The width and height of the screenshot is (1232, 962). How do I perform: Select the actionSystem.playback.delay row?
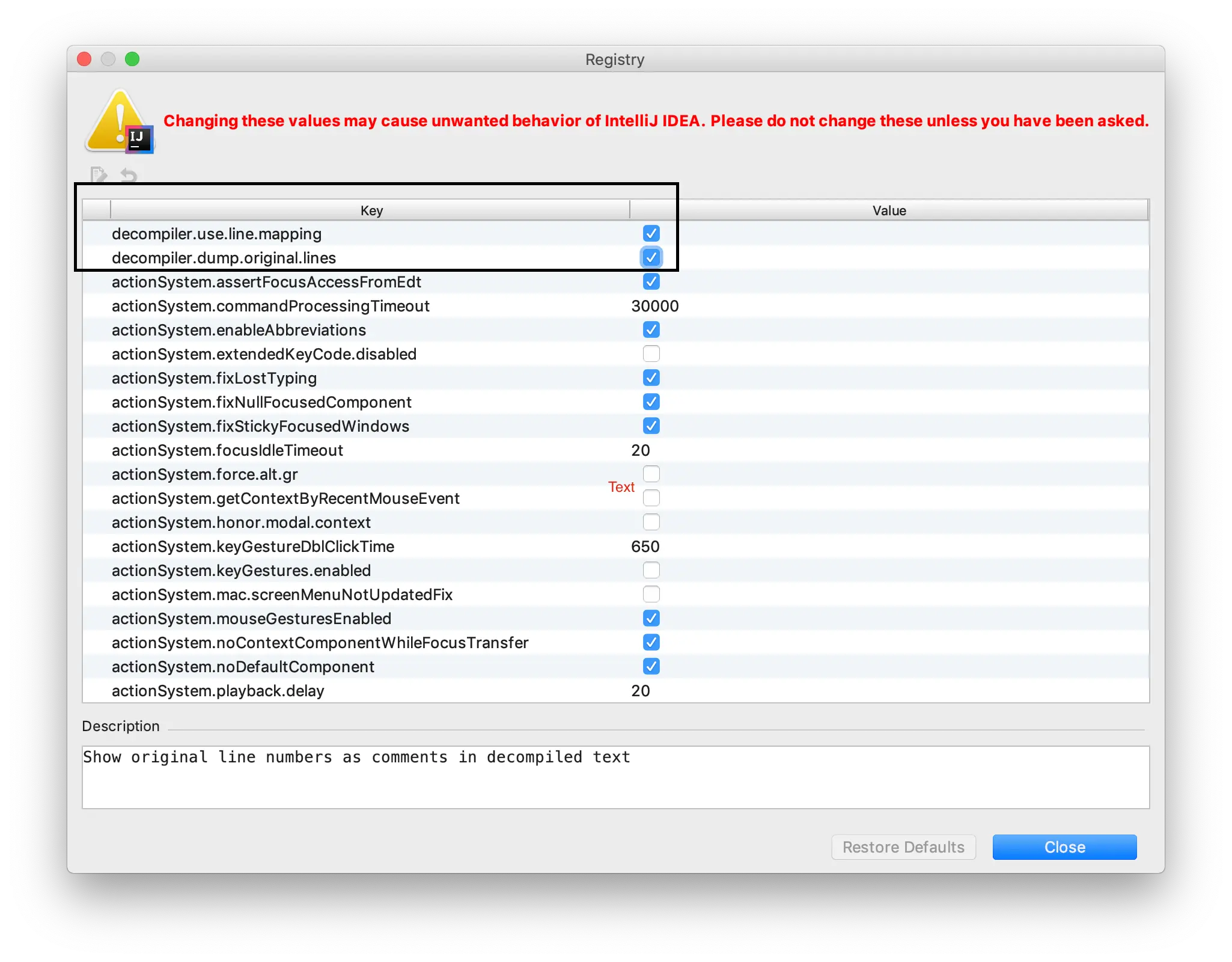click(x=218, y=691)
